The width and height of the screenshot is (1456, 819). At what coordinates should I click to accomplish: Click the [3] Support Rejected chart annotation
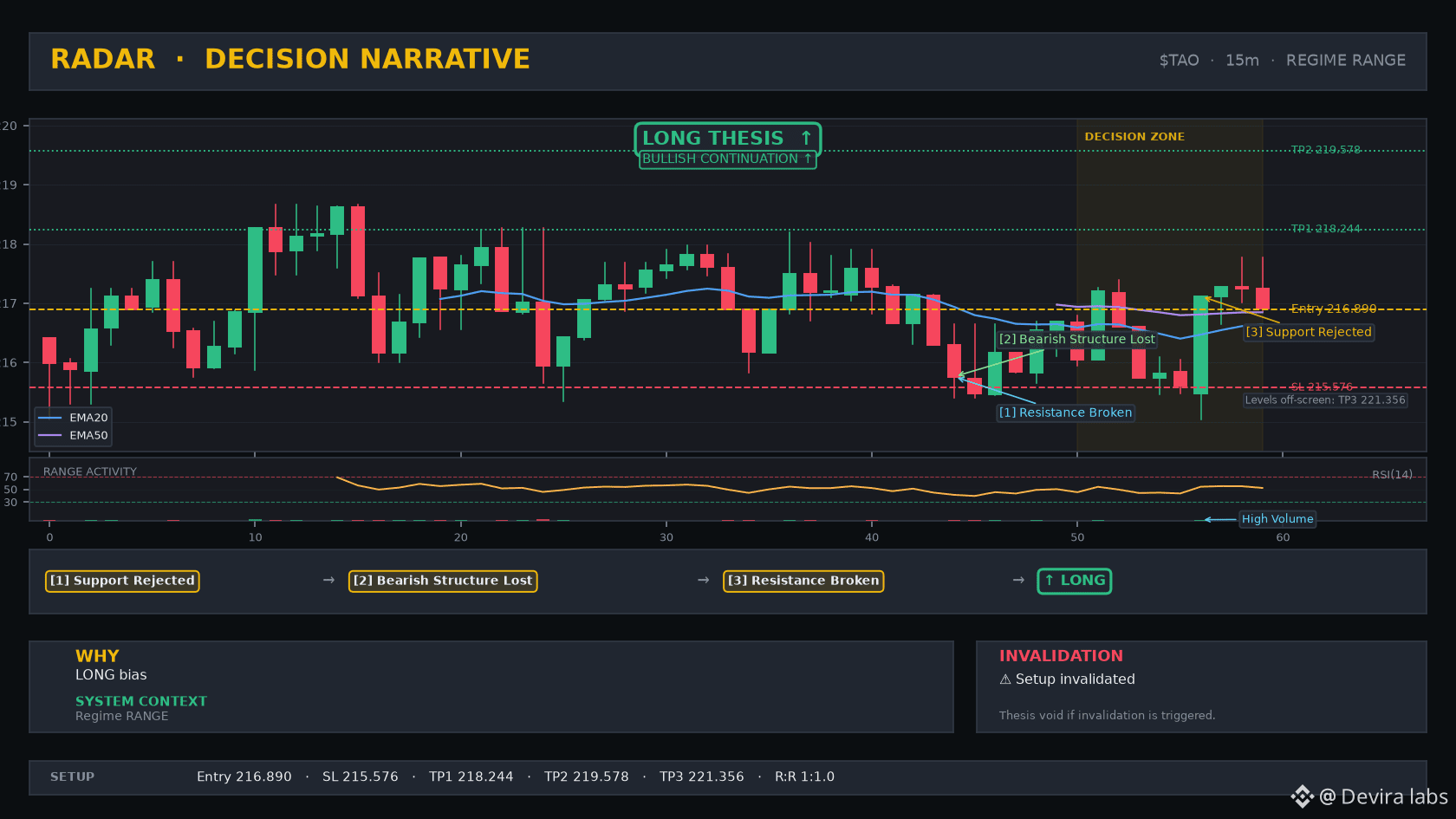click(x=1309, y=332)
